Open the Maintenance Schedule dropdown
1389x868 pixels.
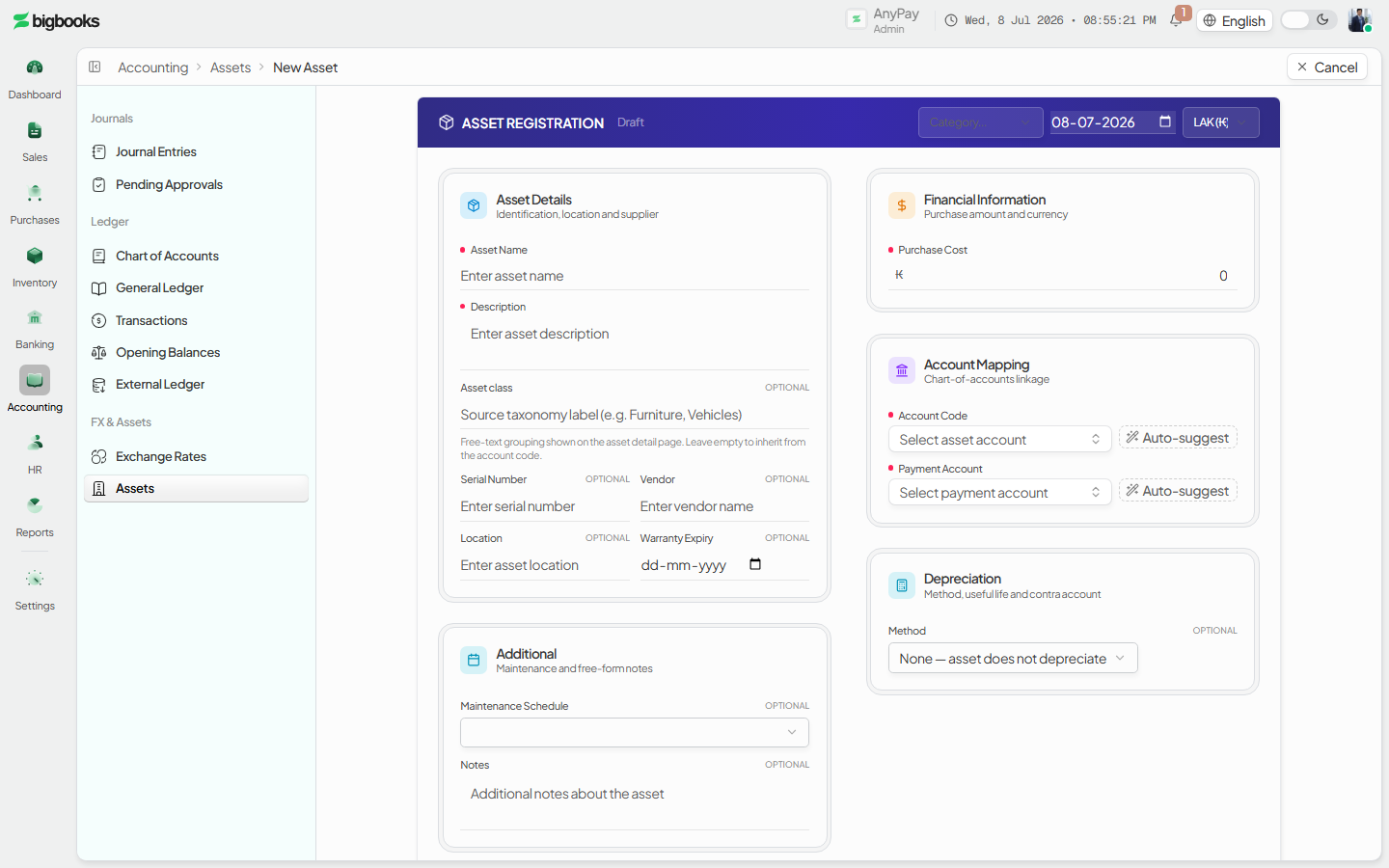(635, 732)
